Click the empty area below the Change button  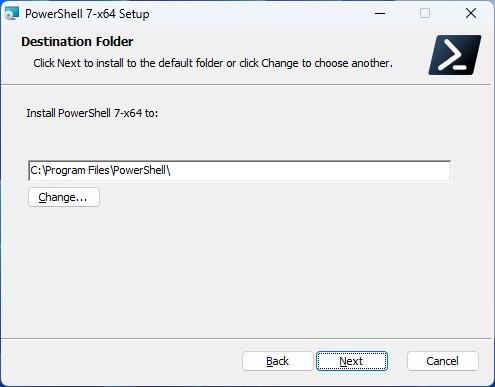tap(246, 272)
